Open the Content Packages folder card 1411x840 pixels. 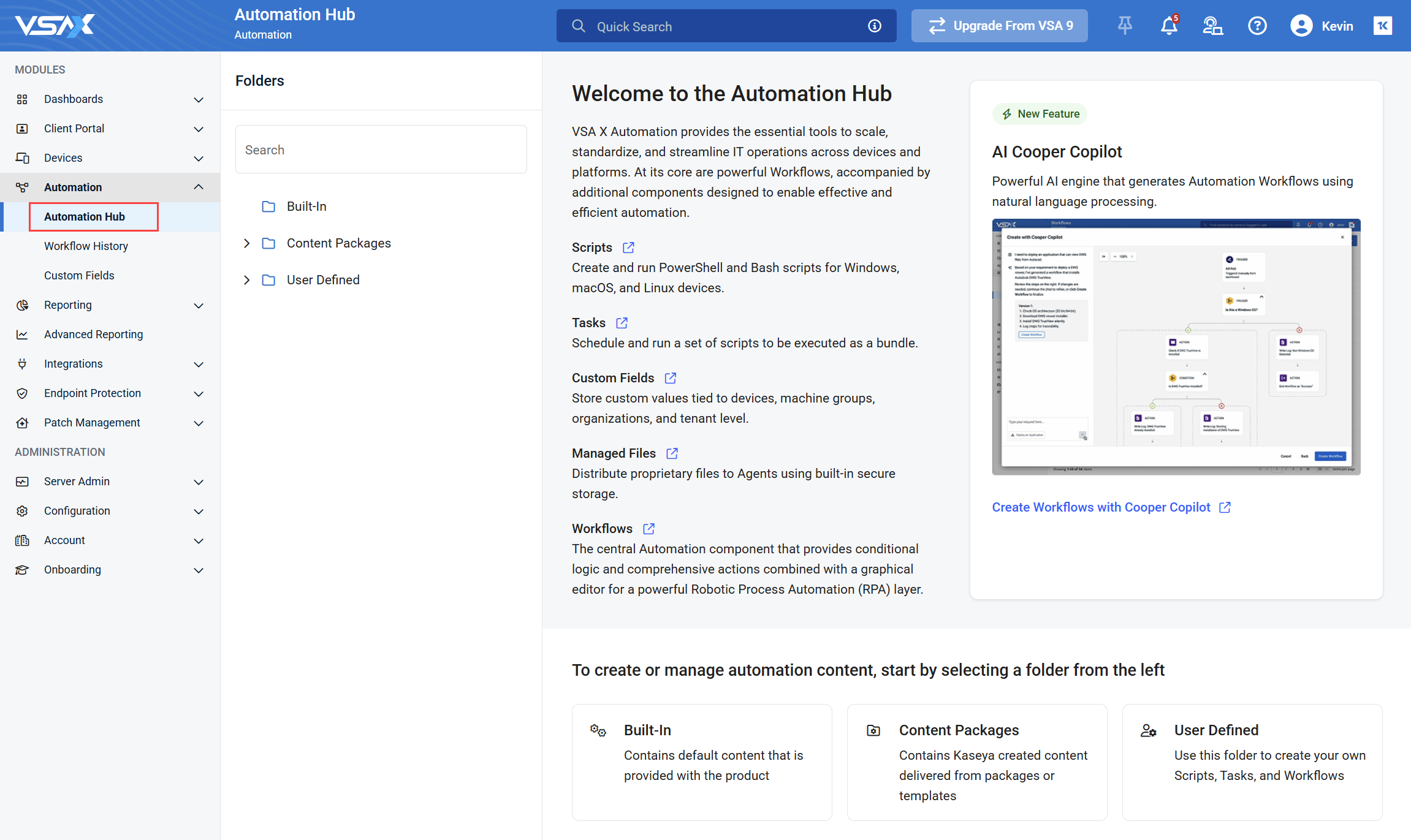coord(977,762)
